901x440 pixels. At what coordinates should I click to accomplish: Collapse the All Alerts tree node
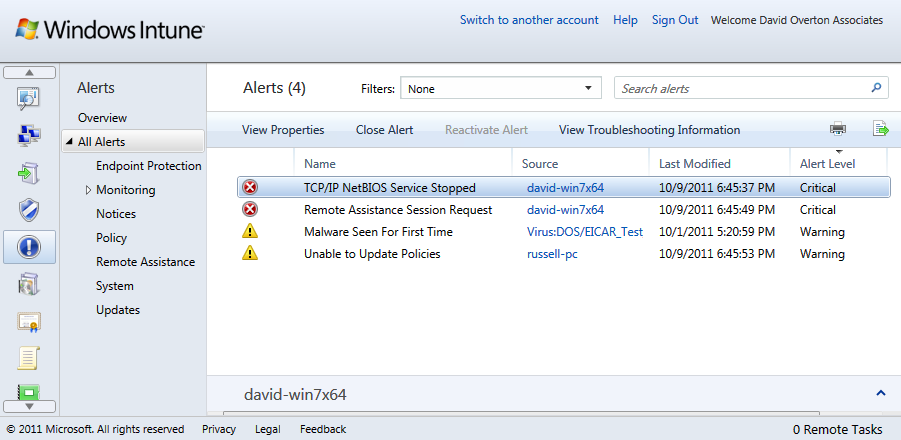tap(70, 142)
